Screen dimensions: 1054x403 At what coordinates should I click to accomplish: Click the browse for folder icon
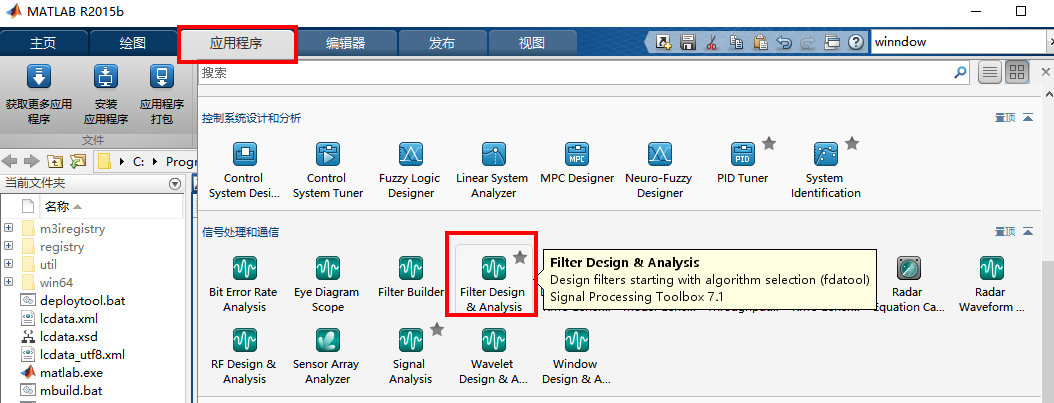pos(78,161)
